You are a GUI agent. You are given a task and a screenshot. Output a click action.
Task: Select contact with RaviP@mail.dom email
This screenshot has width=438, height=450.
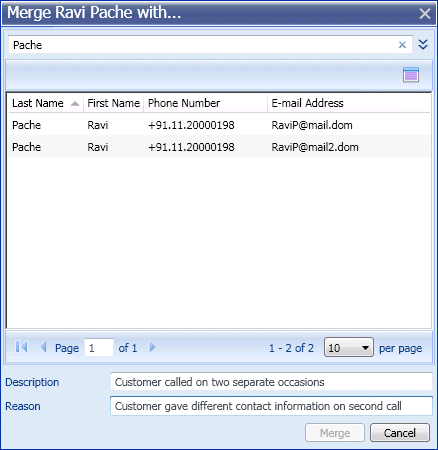coord(219,125)
